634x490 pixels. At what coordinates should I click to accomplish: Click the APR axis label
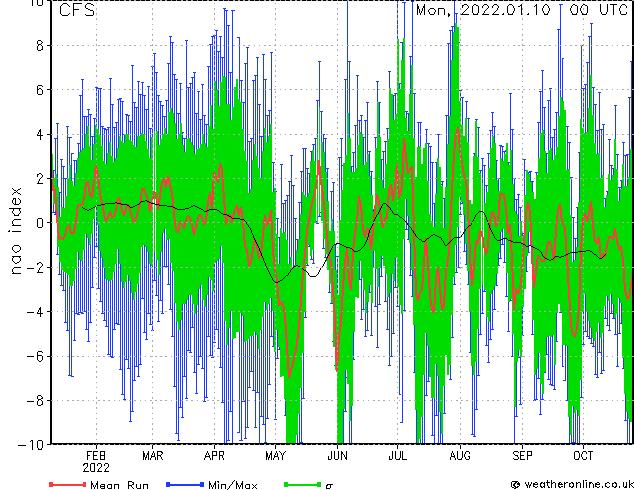214,456
